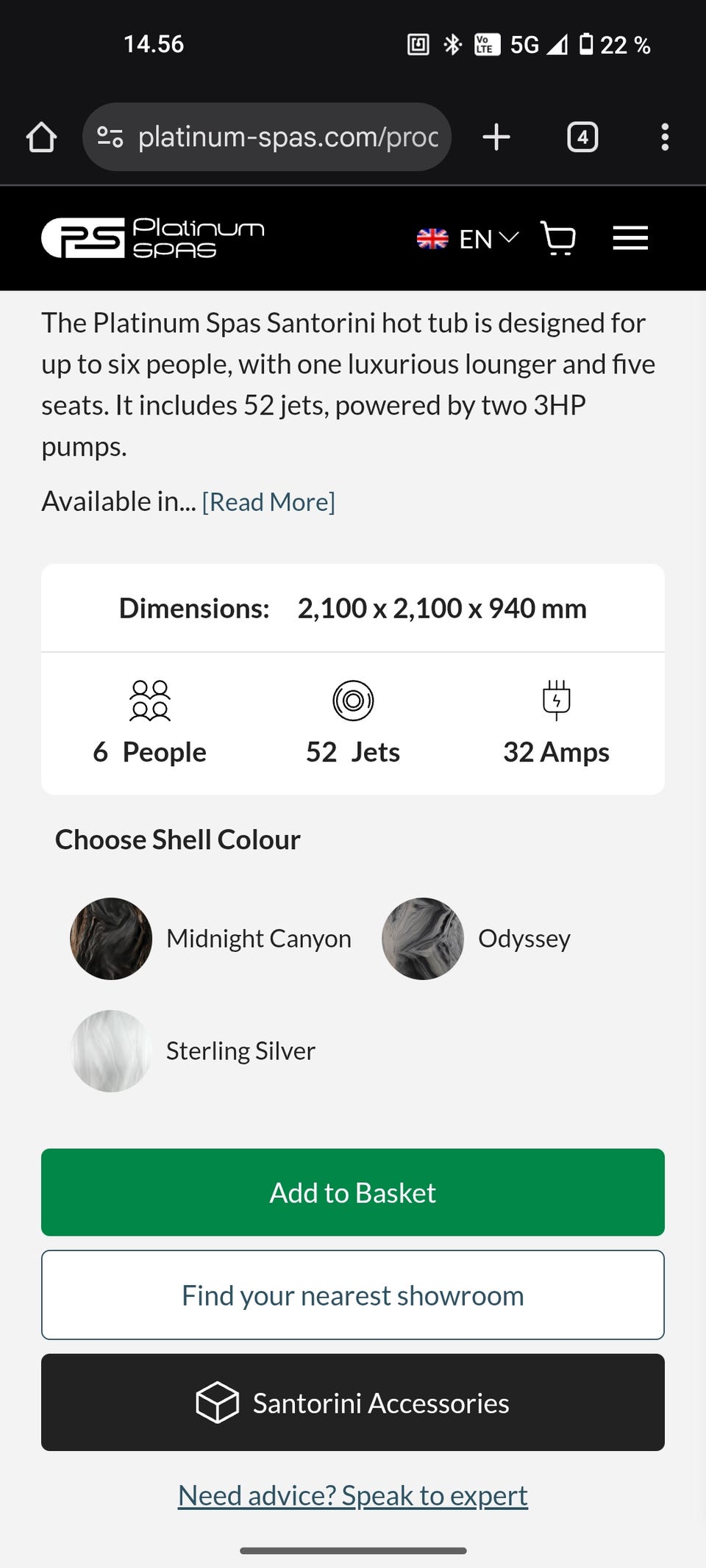This screenshot has height=1568, width=706.
Task: Choose the Odyssey shell colour
Action: pos(423,939)
